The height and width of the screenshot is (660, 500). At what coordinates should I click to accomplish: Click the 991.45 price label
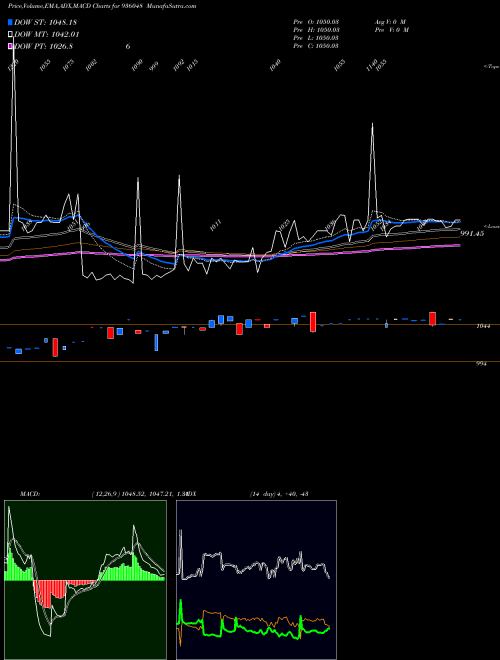click(x=472, y=233)
